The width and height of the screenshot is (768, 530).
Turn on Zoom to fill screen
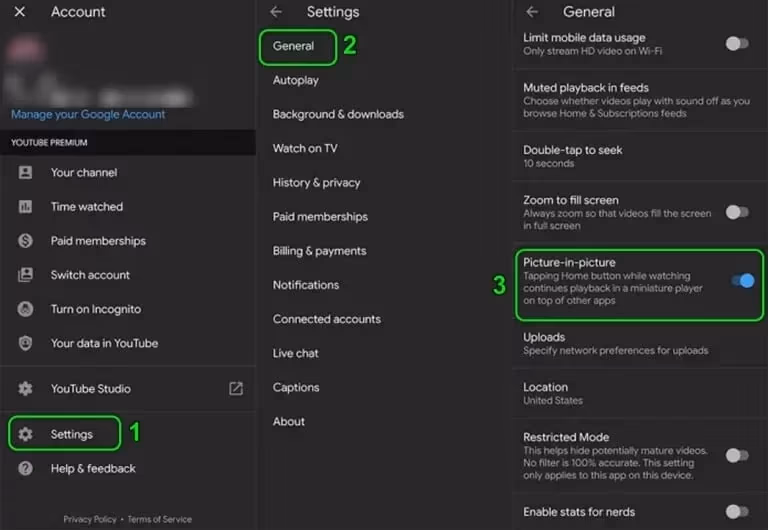(736, 211)
